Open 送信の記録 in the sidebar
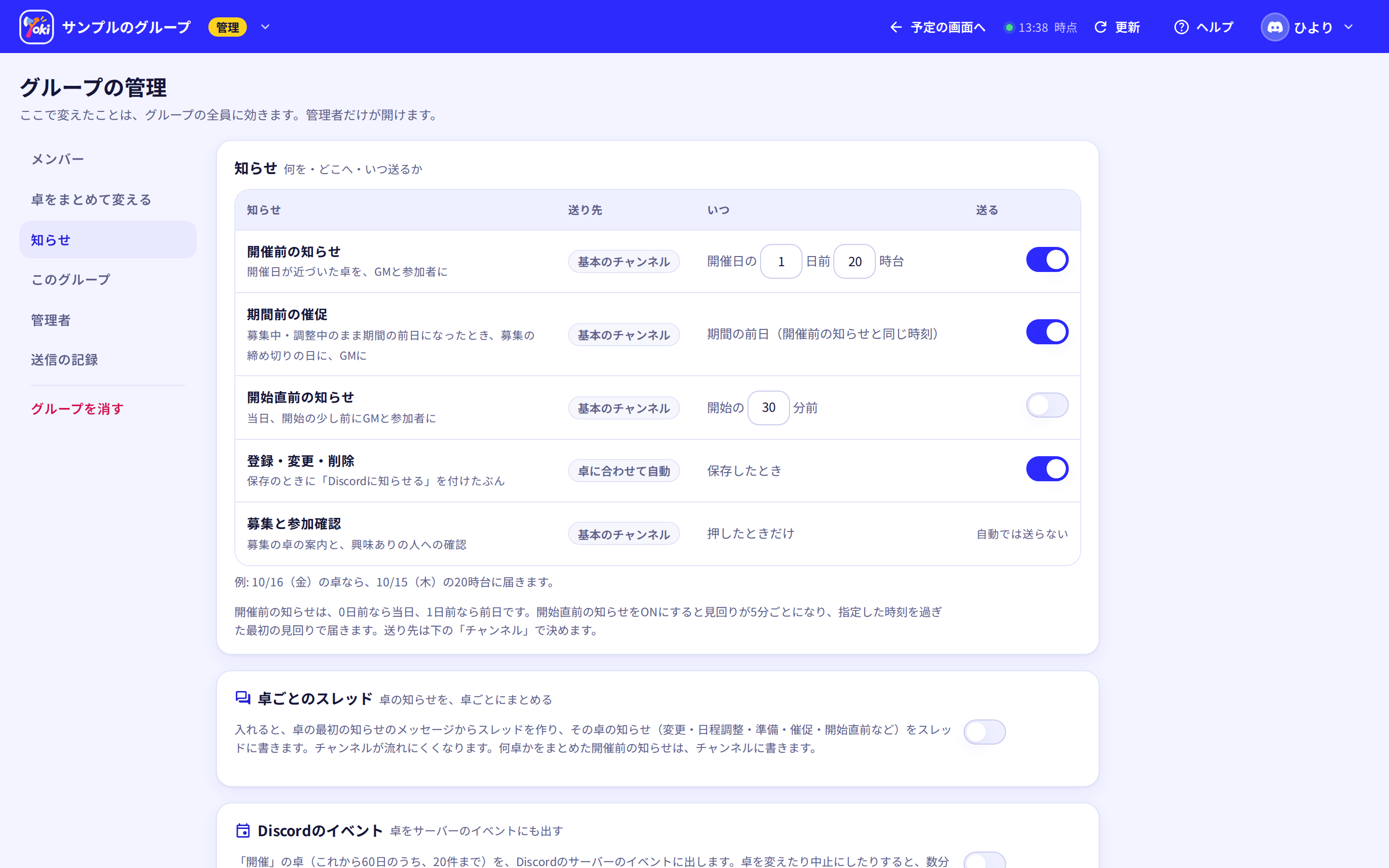The width and height of the screenshot is (1389, 868). click(x=108, y=360)
